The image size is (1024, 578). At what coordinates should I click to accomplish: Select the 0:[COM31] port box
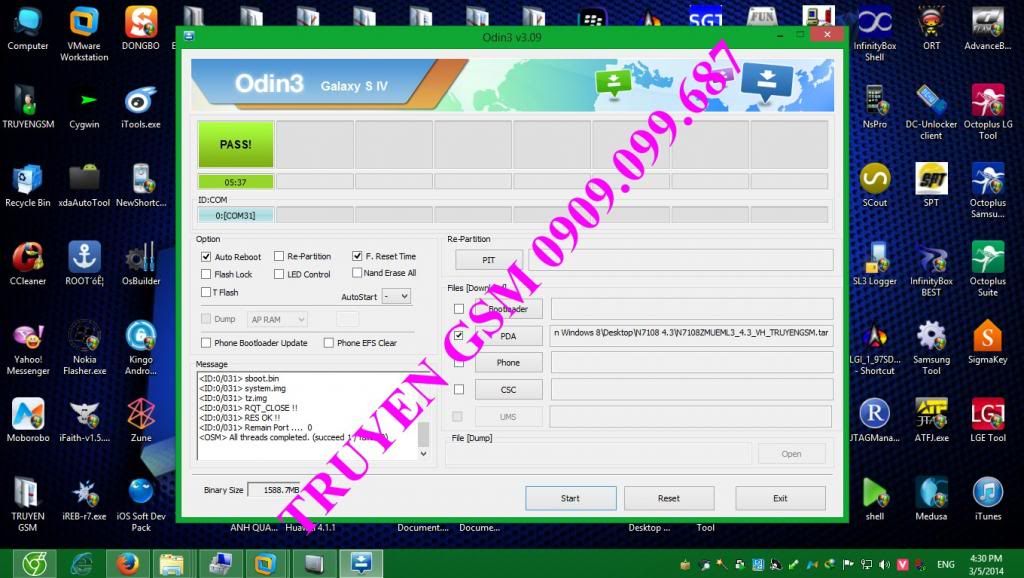236,215
